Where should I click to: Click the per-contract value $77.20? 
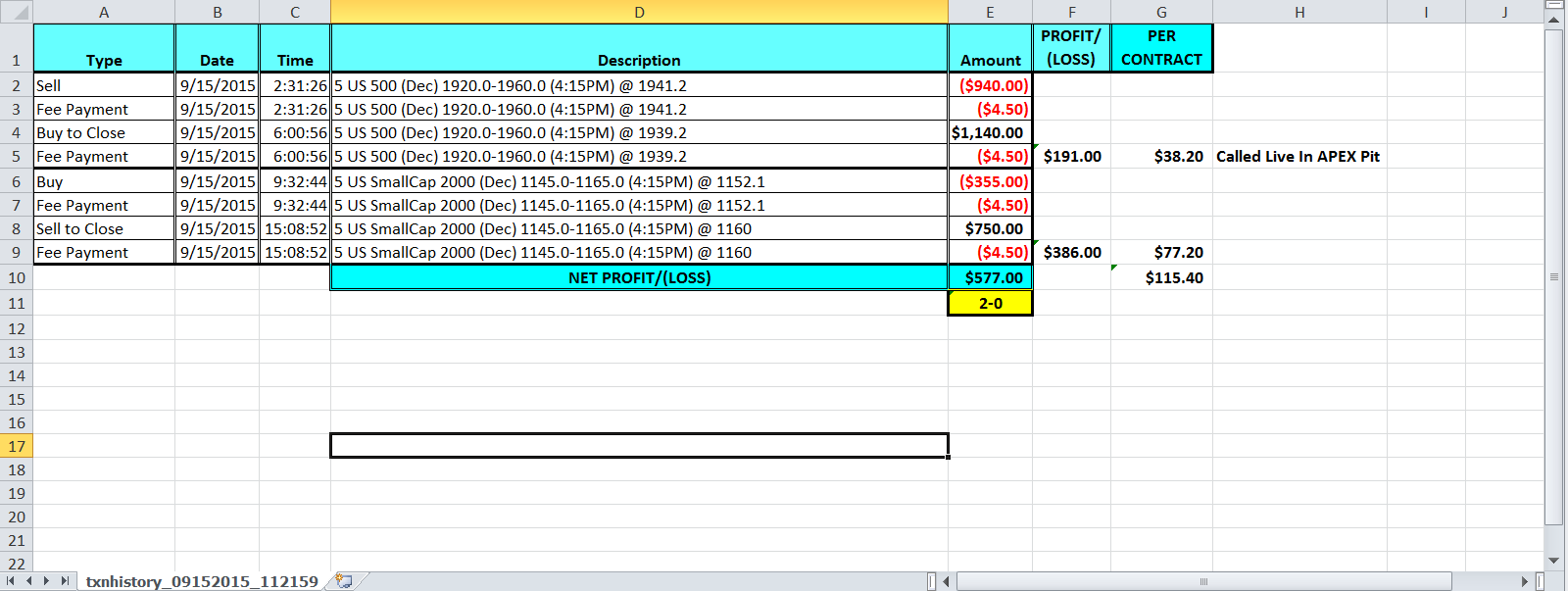pos(1161,252)
